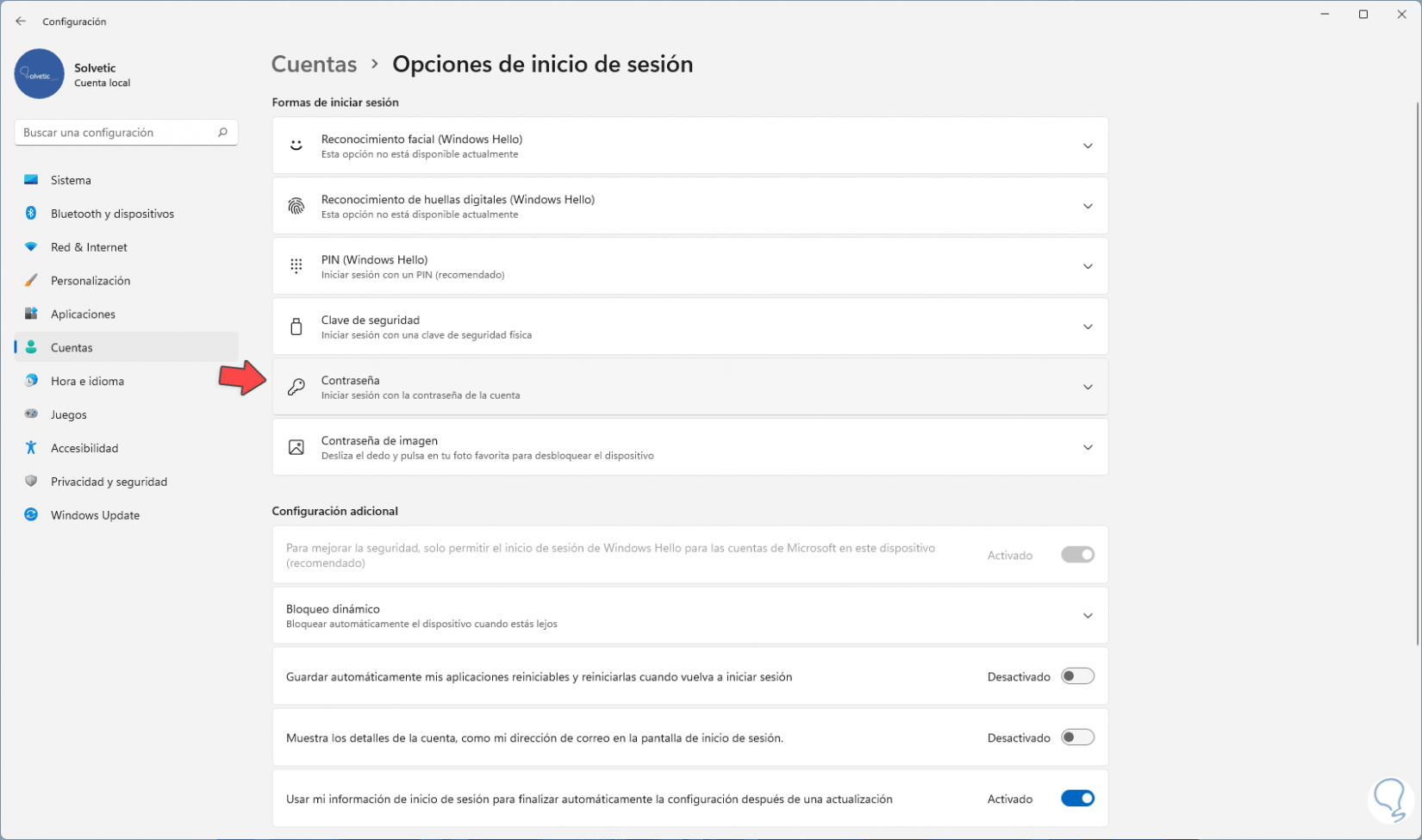Select Personalización in sidebar

(127, 281)
